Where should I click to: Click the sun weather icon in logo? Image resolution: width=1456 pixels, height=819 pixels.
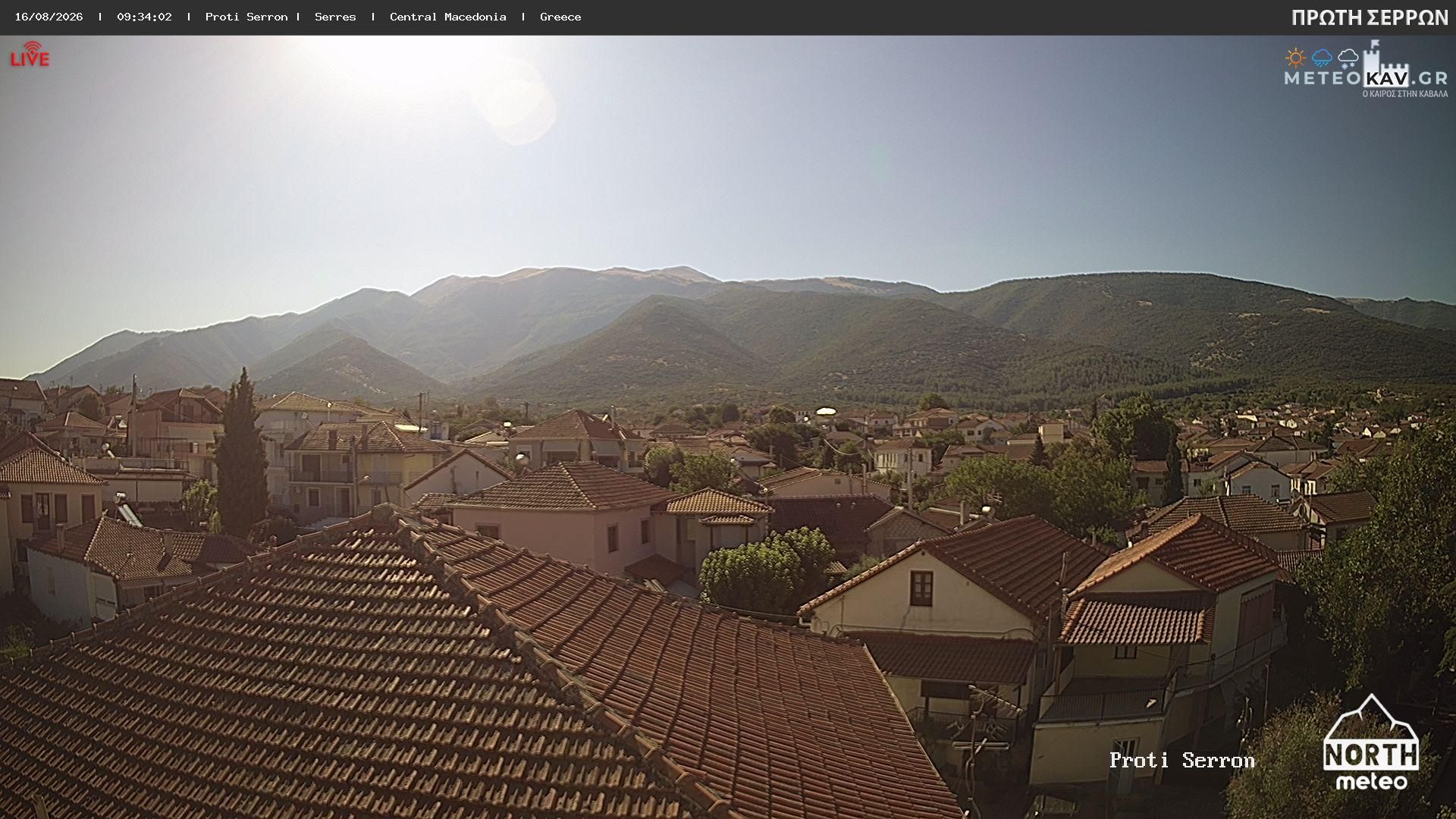[1295, 58]
